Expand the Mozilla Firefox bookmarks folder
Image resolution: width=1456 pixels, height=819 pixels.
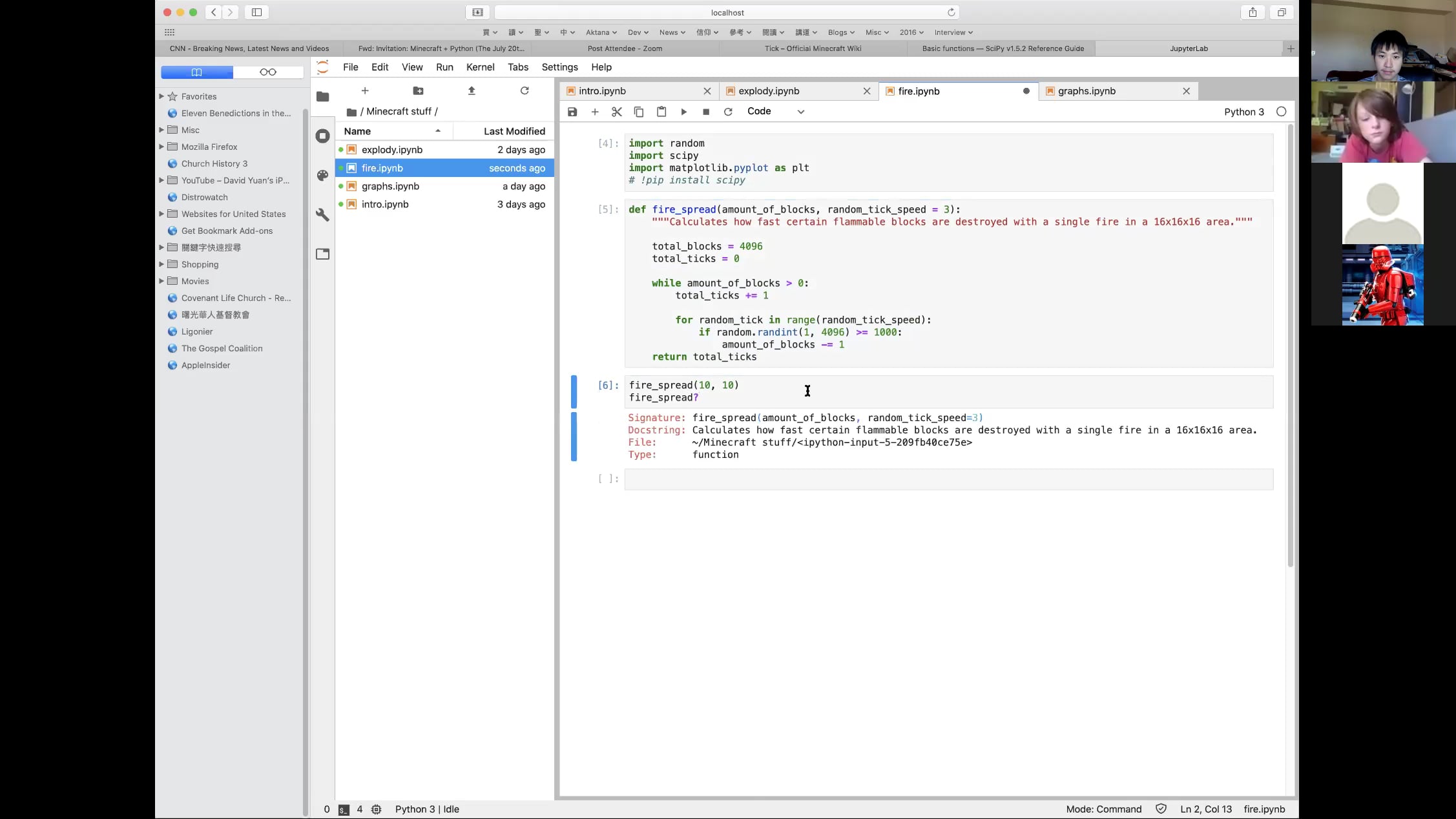point(161,147)
